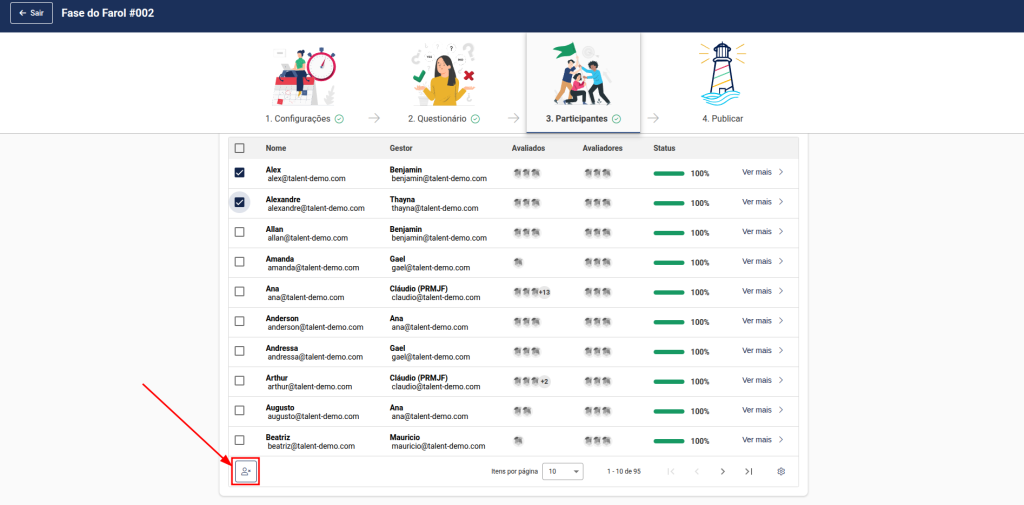
Task: Toggle select-all checkbox in table header
Action: click(239, 148)
